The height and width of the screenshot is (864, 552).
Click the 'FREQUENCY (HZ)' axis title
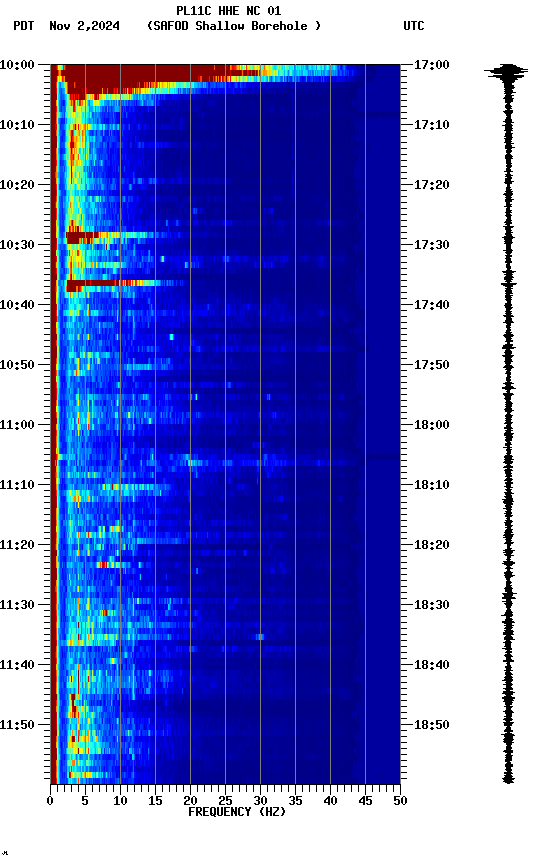pos(237,813)
